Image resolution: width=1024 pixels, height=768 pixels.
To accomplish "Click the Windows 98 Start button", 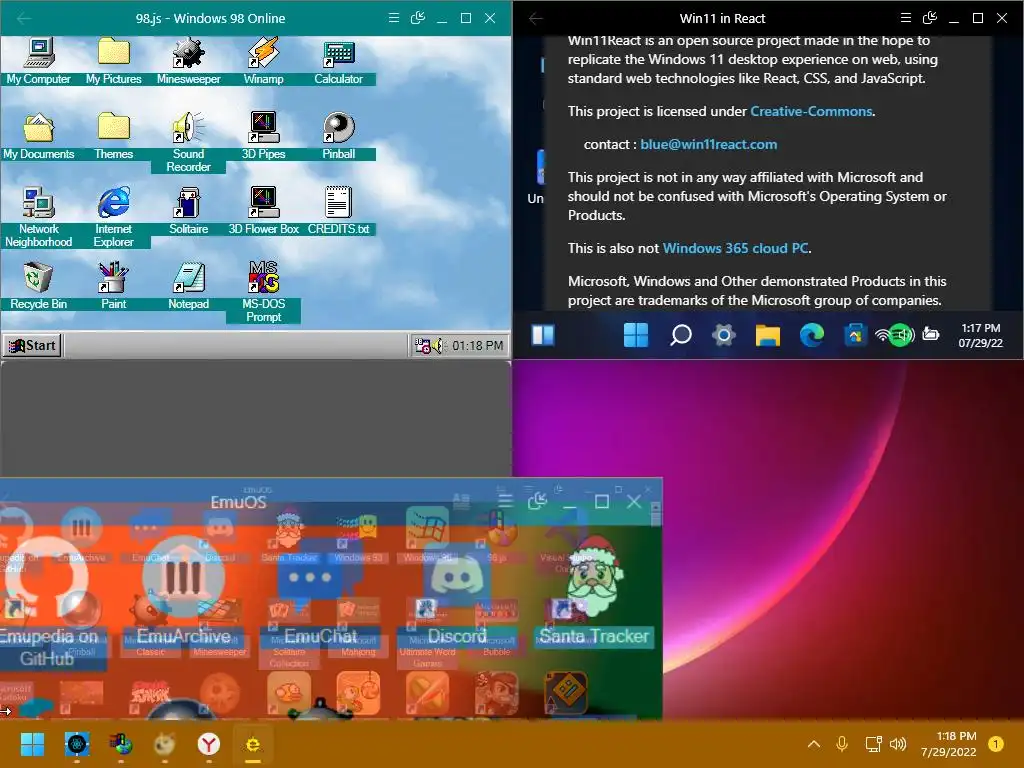I will tap(32, 345).
